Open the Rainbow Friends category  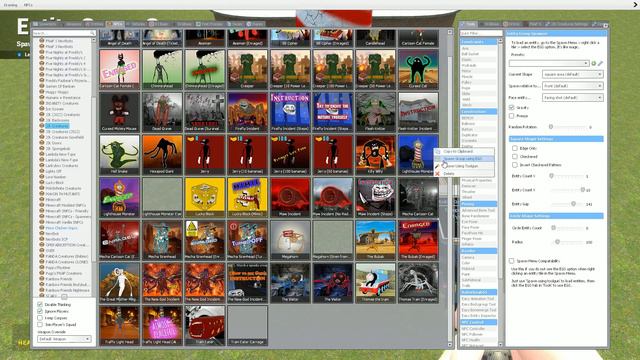59,279
